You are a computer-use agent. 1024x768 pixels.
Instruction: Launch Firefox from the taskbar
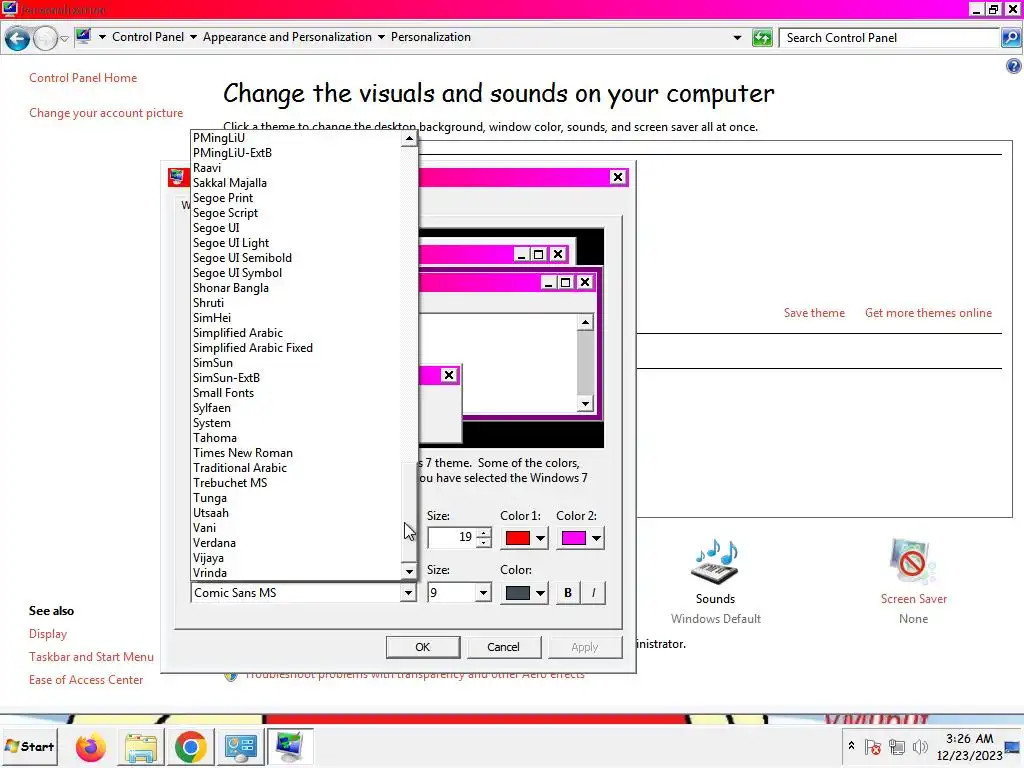(x=91, y=746)
